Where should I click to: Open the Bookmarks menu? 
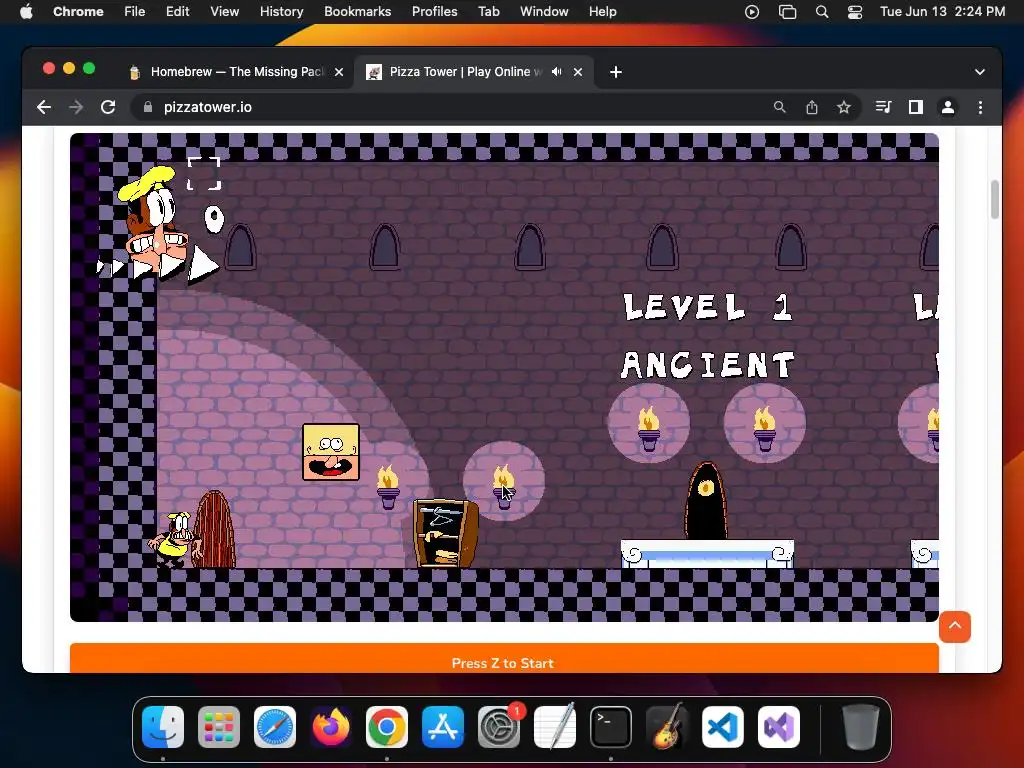click(357, 11)
